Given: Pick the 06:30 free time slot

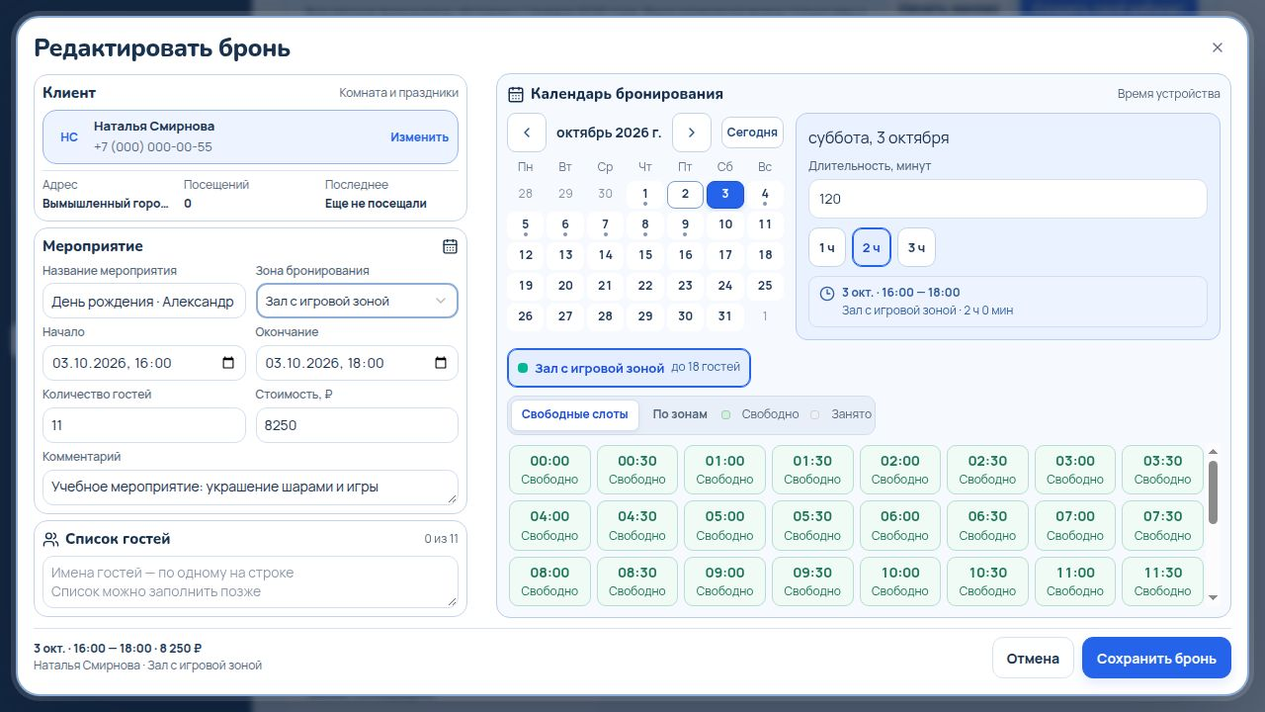Looking at the screenshot, I should (988, 525).
